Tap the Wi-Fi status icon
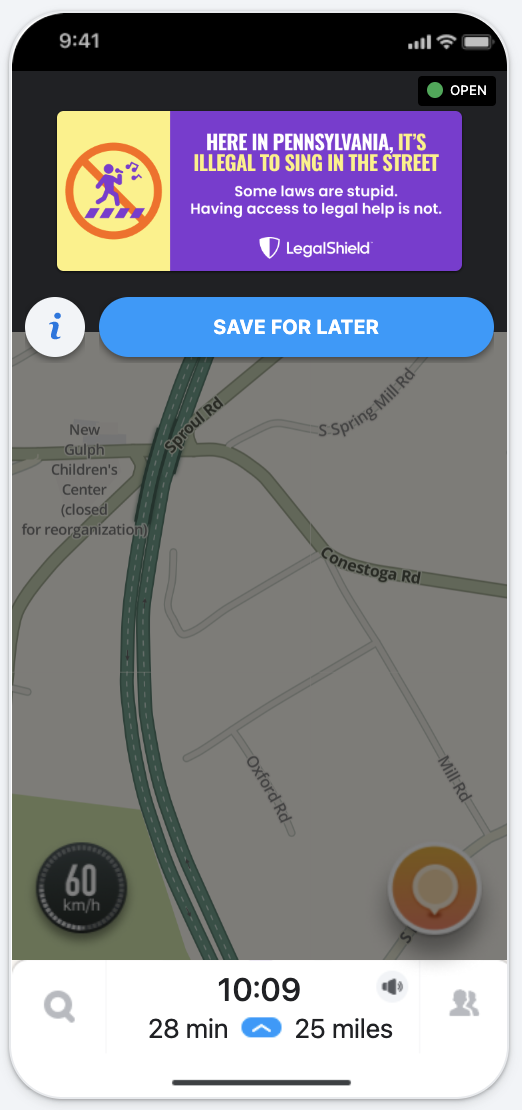Image resolution: width=522 pixels, height=1110 pixels. [x=446, y=42]
